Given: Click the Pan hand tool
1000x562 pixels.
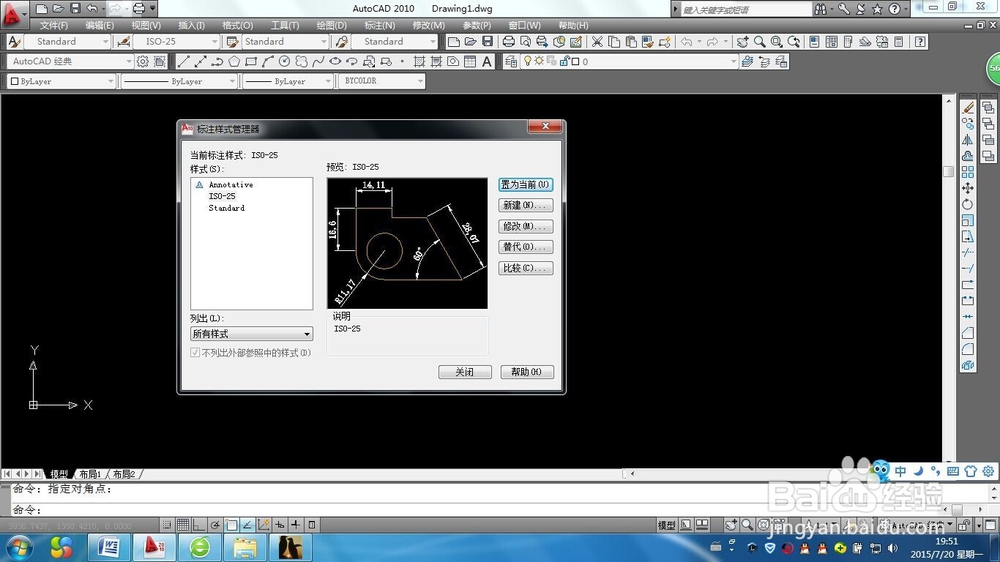Looking at the screenshot, I should tap(742, 41).
